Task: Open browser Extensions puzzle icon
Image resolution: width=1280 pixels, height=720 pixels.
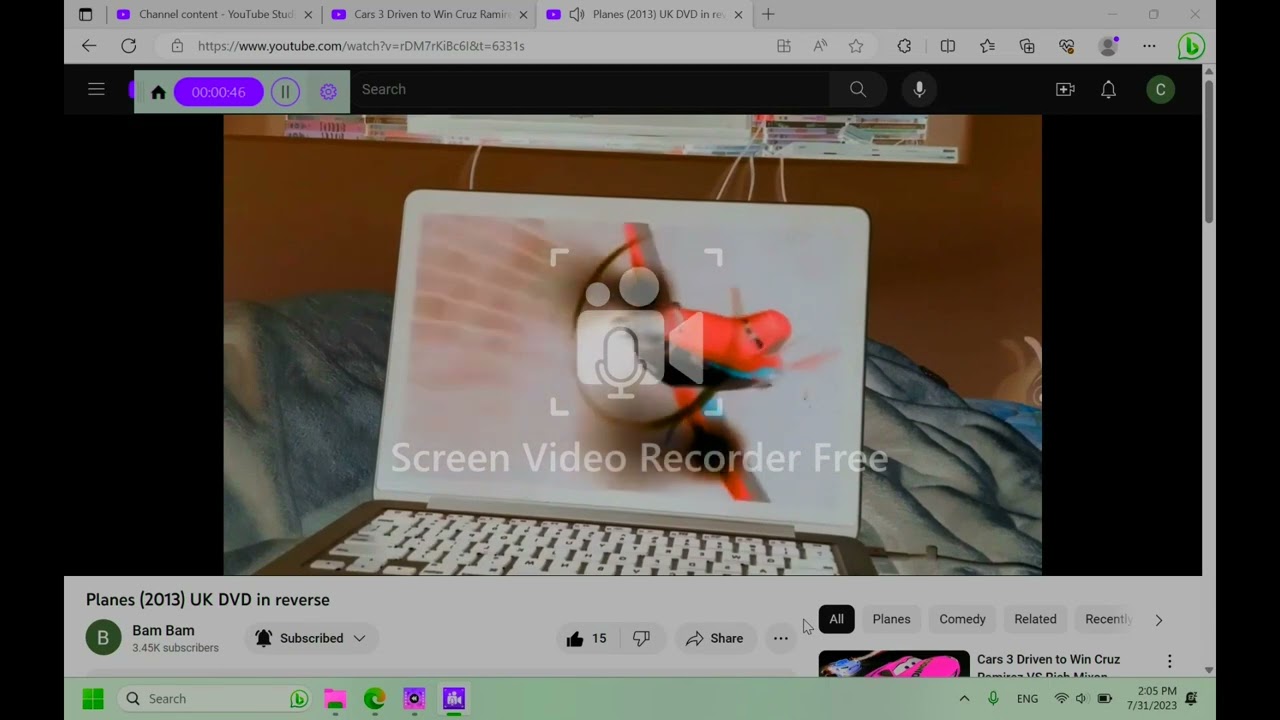Action: pos(905,46)
